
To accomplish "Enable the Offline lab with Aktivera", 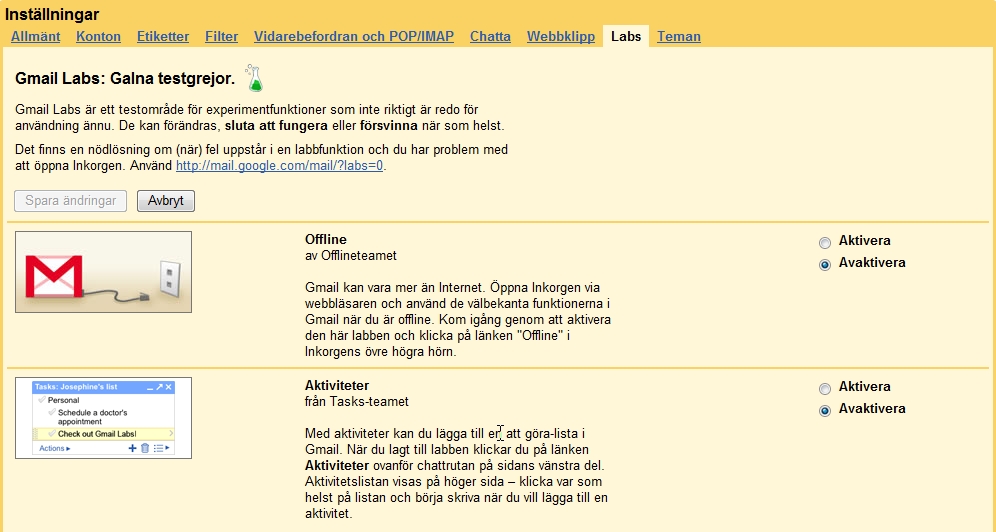I will click(824, 243).
